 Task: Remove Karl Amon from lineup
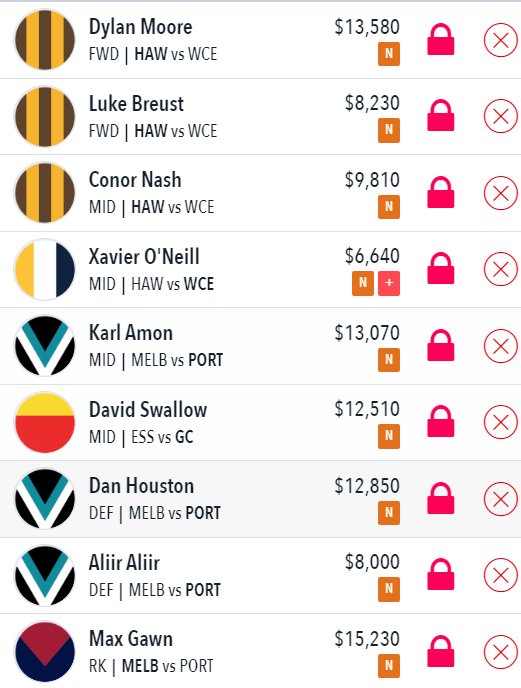tap(501, 346)
